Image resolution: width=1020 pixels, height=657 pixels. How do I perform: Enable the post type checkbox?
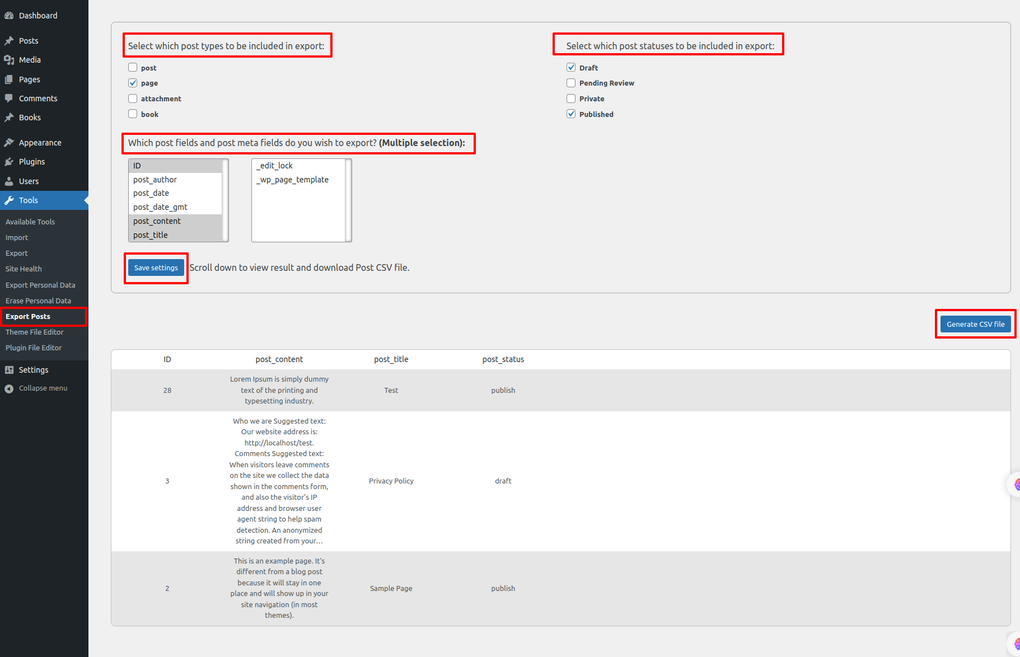point(133,67)
